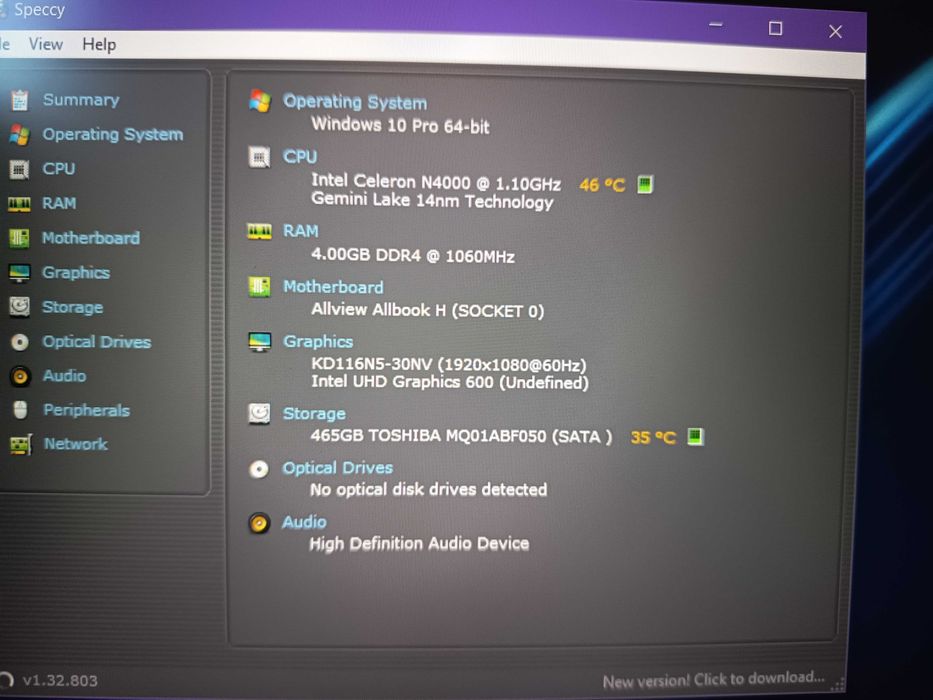Screen dimensions: 933x700
Task: Select Motherboard in the sidebar
Action: (91, 238)
